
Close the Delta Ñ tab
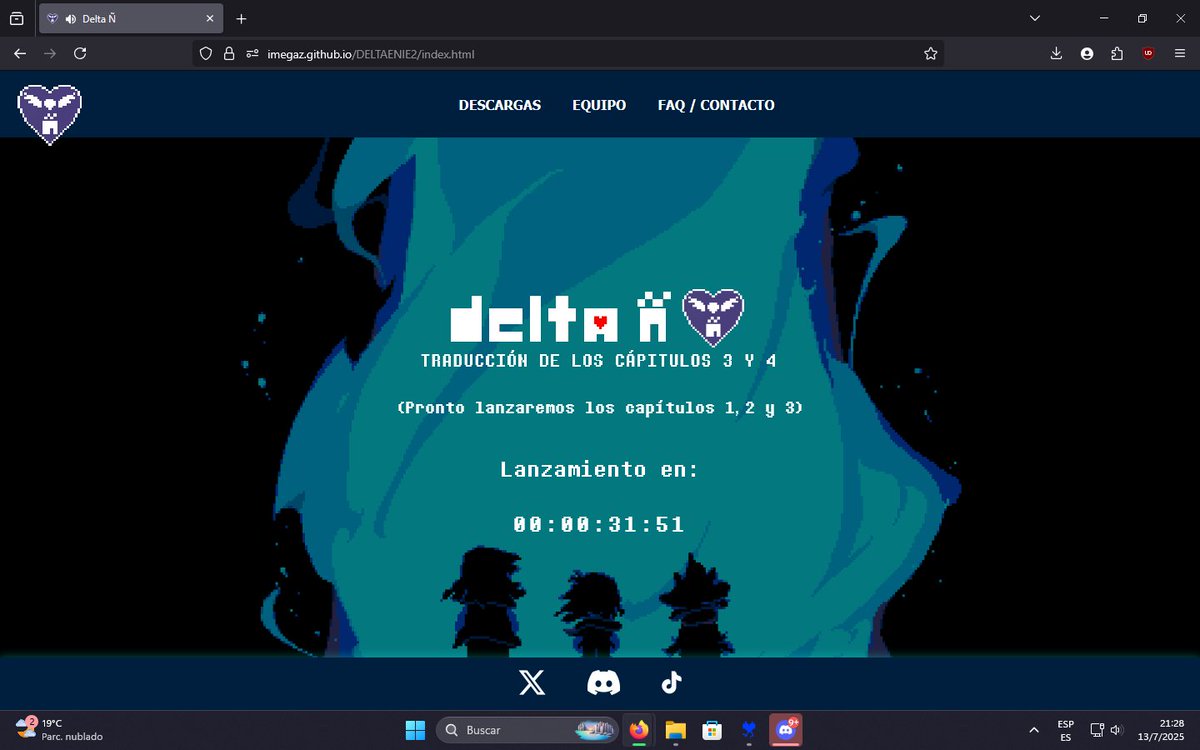click(x=208, y=19)
